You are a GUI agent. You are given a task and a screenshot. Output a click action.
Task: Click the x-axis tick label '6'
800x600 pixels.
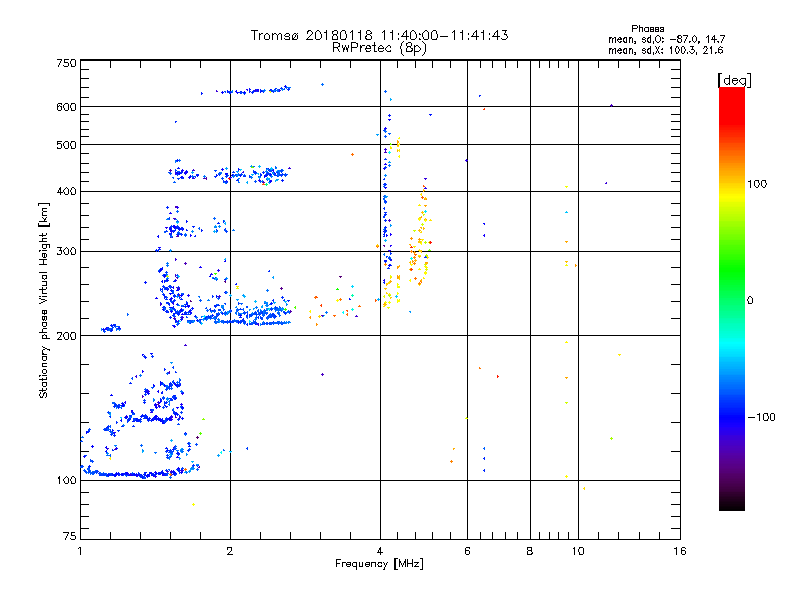tap(467, 551)
